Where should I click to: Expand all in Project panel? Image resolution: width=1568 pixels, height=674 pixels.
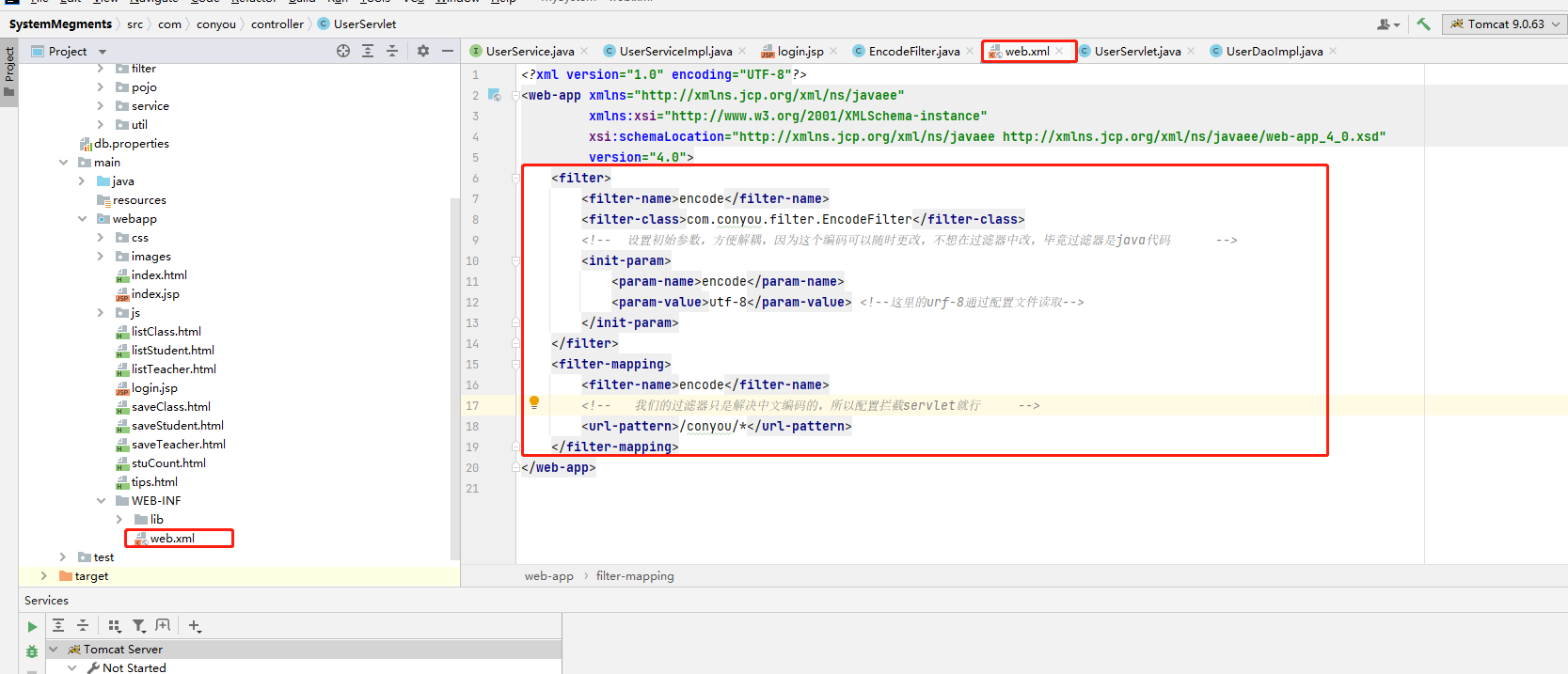click(368, 51)
